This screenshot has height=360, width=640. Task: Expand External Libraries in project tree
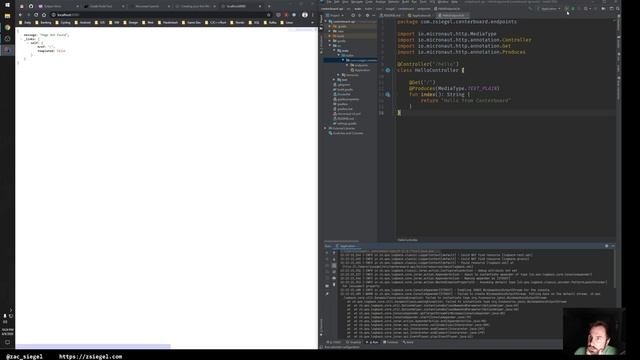pyautogui.click(x=326, y=129)
